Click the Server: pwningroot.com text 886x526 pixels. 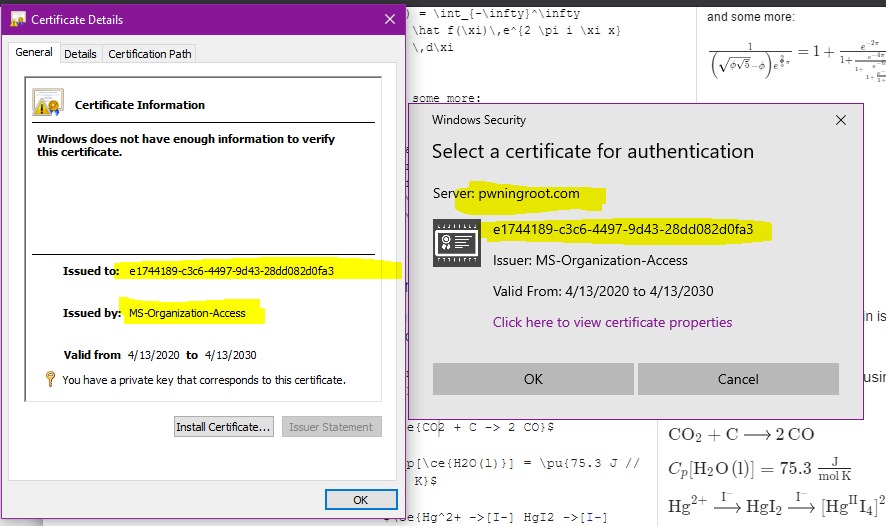[x=506, y=193]
